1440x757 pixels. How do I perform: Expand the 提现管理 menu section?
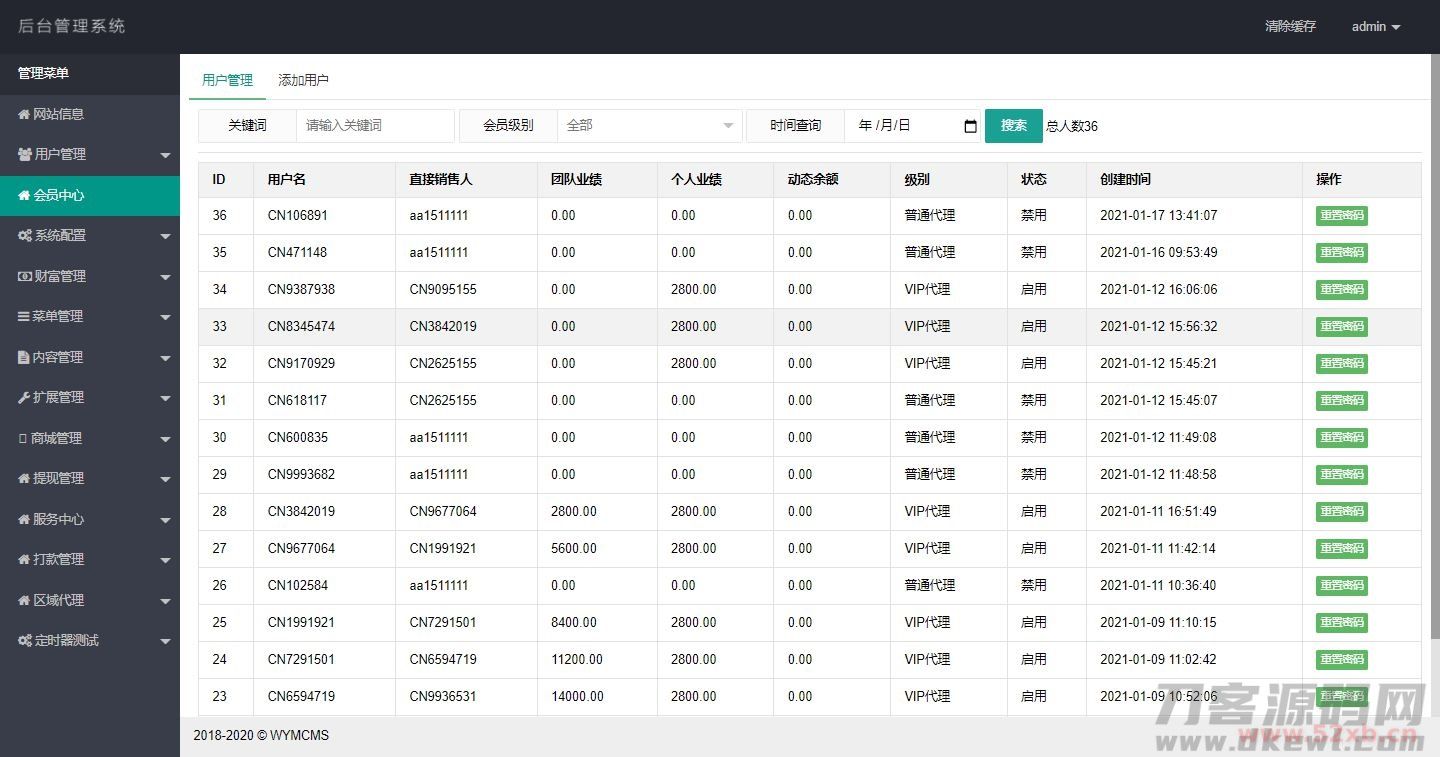tap(90, 478)
